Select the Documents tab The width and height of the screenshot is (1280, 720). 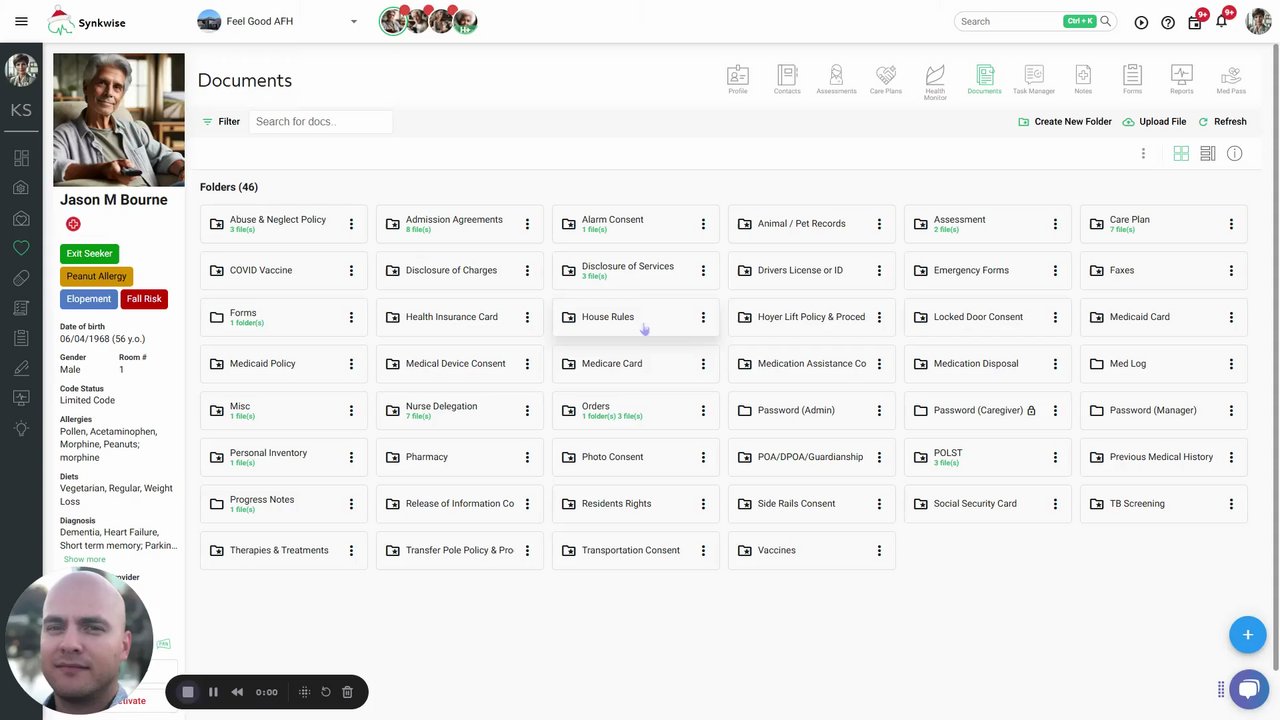[984, 79]
